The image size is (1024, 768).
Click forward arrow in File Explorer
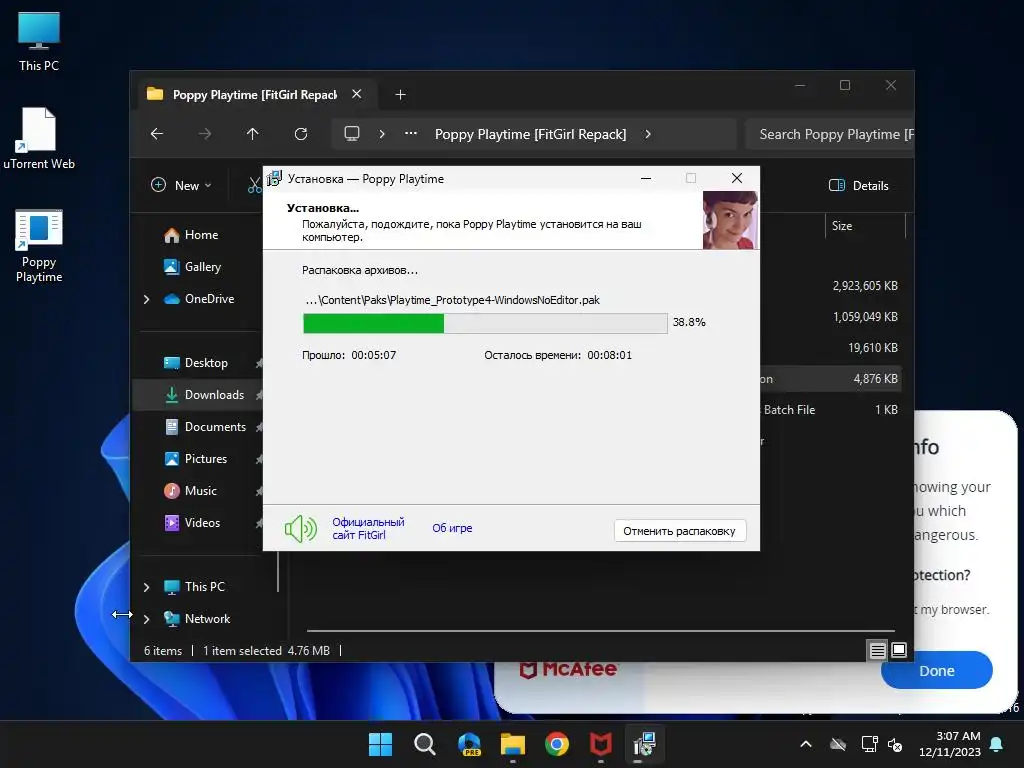[205, 134]
